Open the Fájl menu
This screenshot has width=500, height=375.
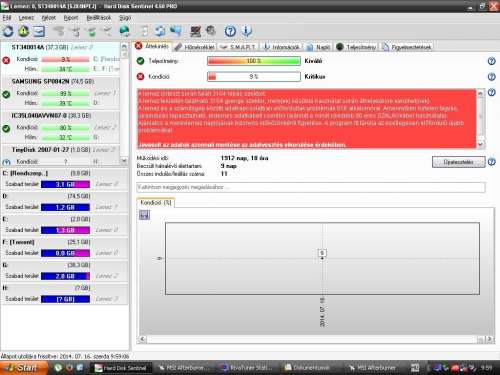7,18
